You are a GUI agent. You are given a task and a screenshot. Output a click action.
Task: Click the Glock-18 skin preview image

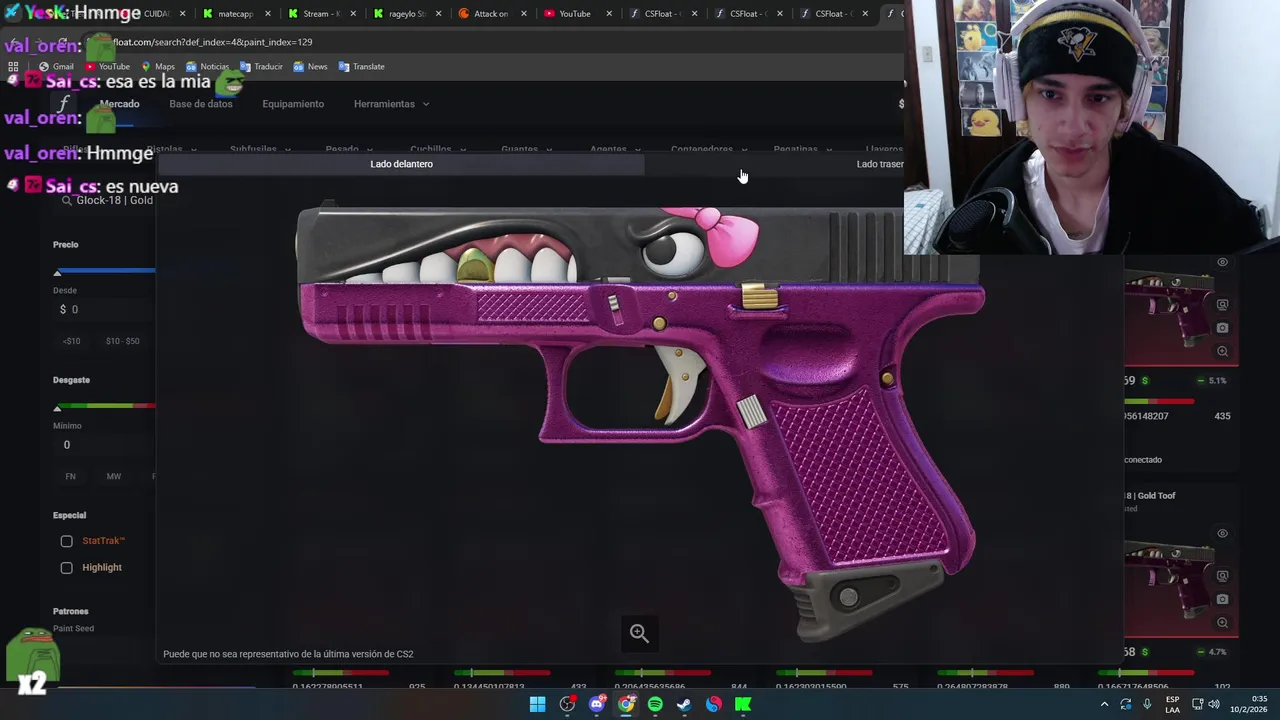point(640,420)
